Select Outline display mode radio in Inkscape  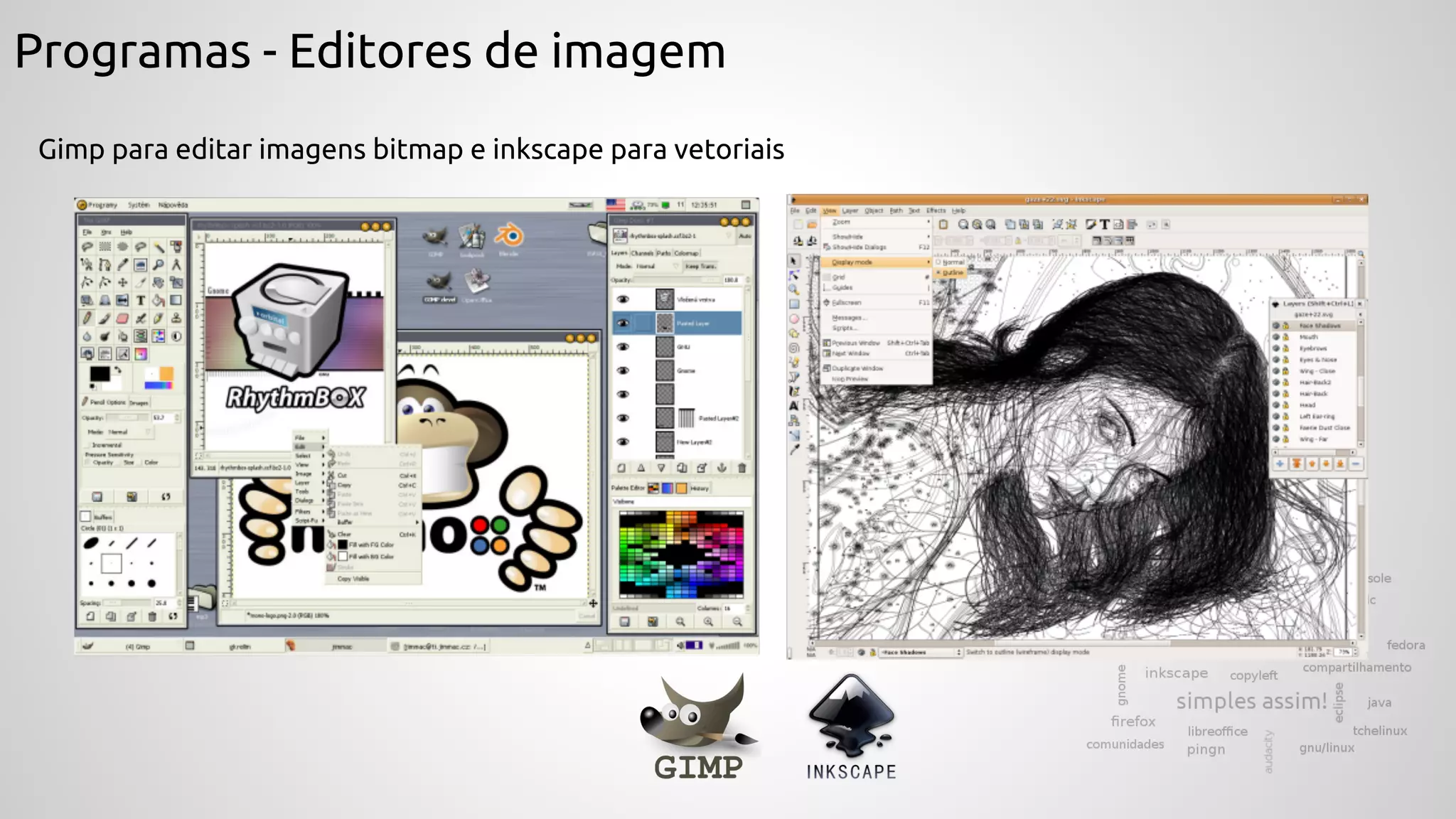pyautogui.click(x=938, y=272)
